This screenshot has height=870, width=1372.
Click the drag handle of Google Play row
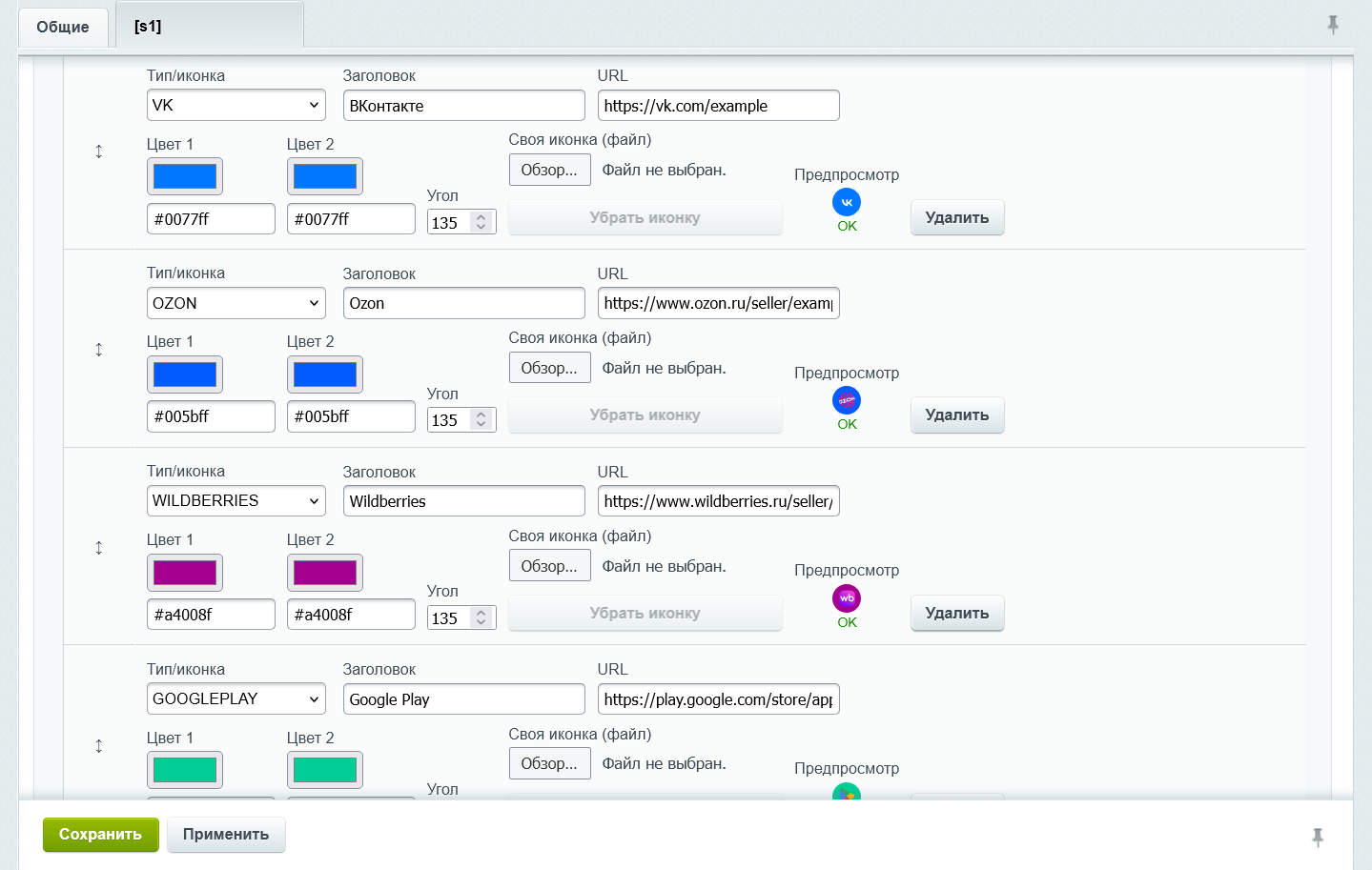coord(99,746)
